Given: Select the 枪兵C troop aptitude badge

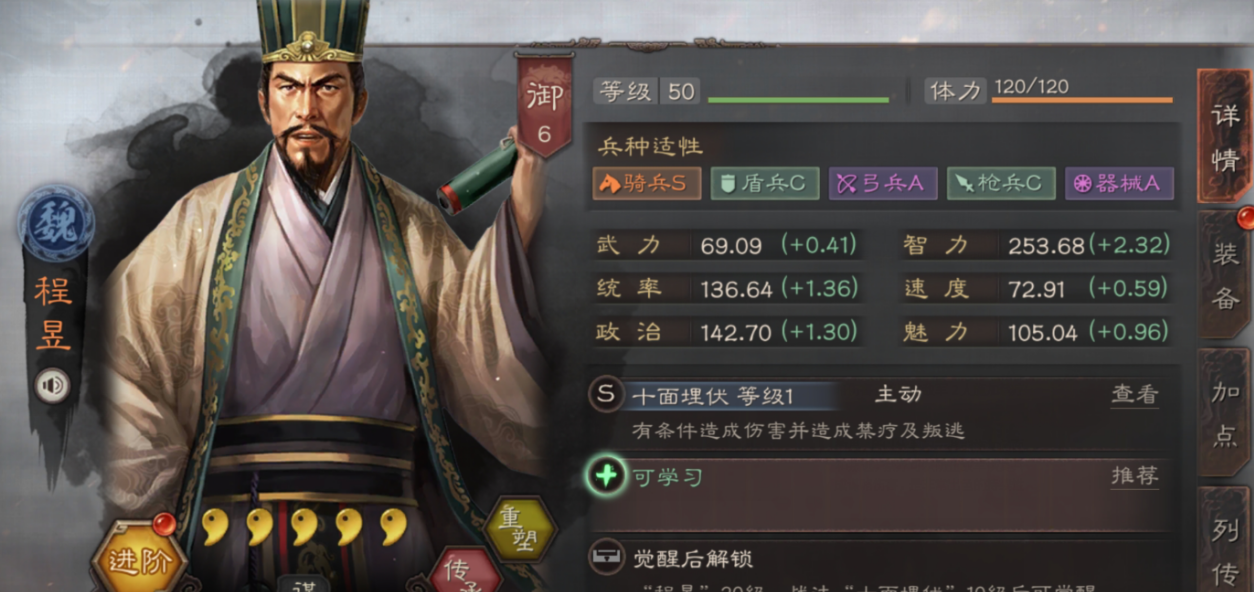Looking at the screenshot, I should [1001, 183].
